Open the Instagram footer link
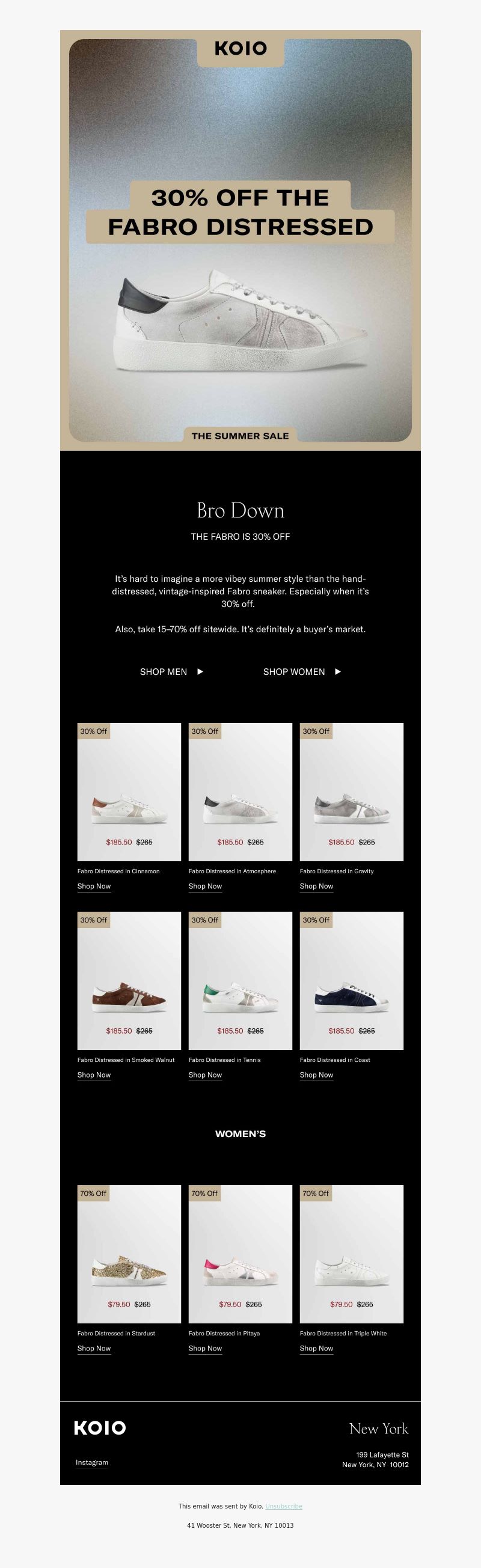Image resolution: width=481 pixels, height=1568 pixels. tap(92, 1462)
